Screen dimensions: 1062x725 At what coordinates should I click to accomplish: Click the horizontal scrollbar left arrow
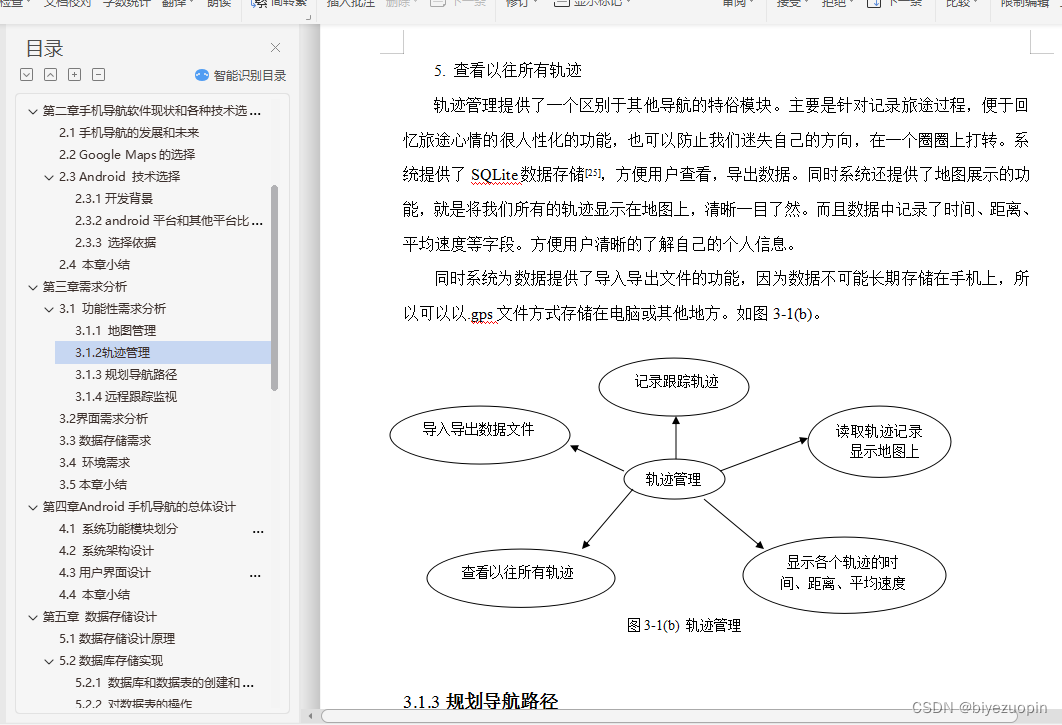pyautogui.click(x=311, y=716)
